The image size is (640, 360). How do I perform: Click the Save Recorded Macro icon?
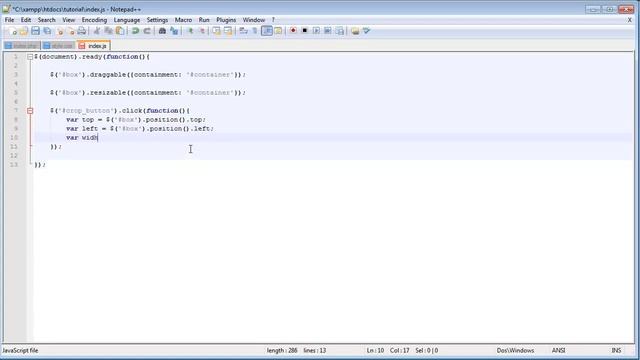[339, 31]
